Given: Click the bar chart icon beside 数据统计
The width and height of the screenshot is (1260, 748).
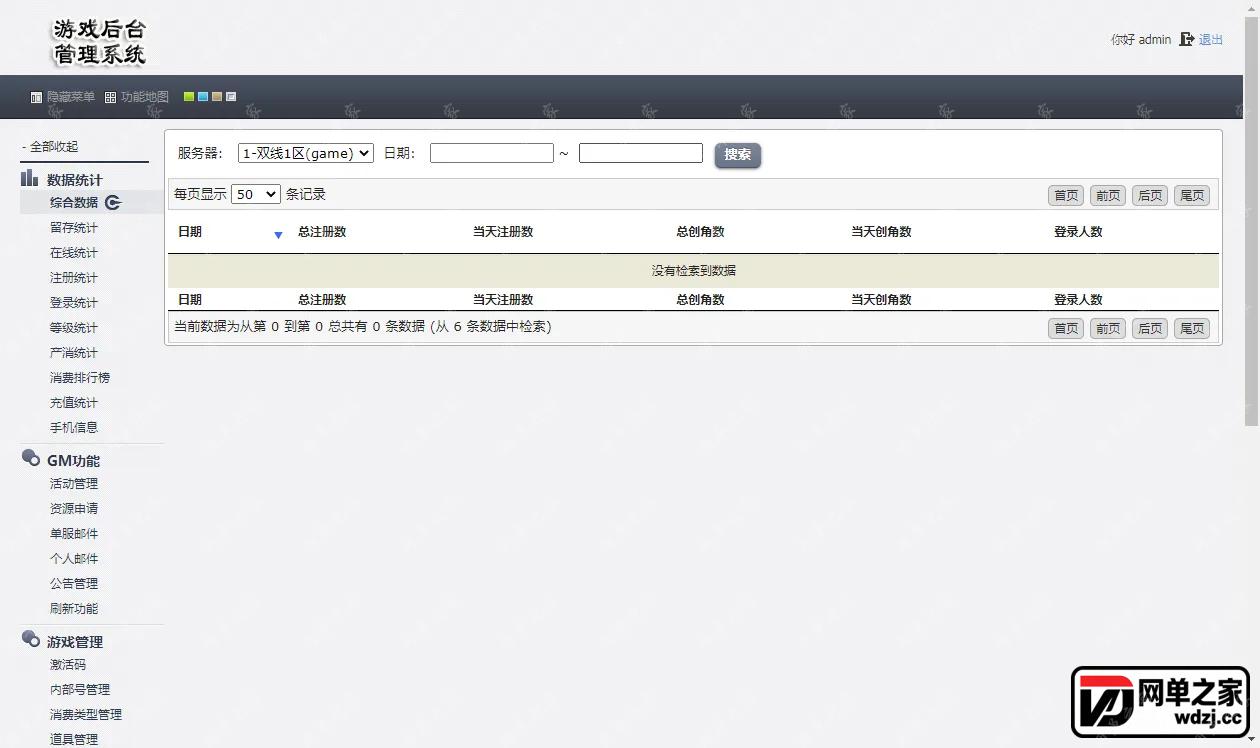Looking at the screenshot, I should pyautogui.click(x=30, y=178).
